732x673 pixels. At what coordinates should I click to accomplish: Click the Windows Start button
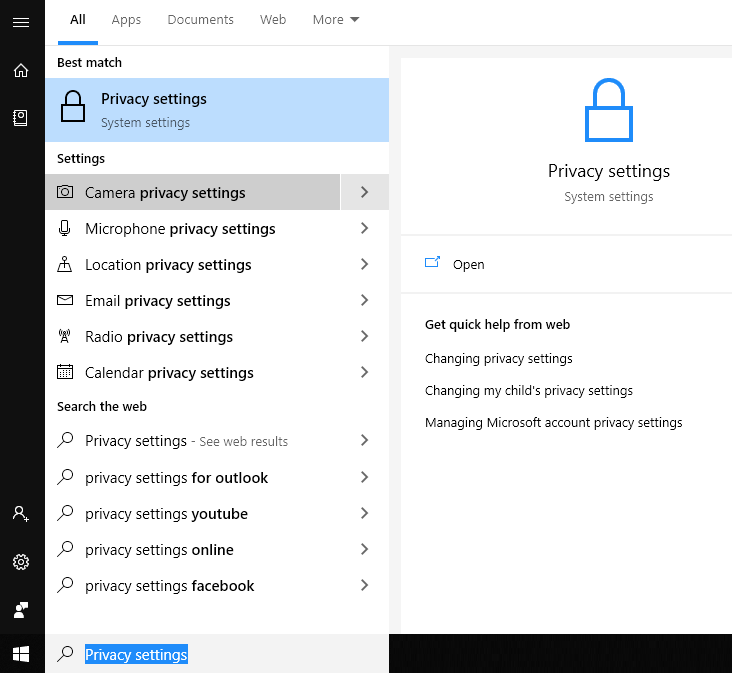21,653
